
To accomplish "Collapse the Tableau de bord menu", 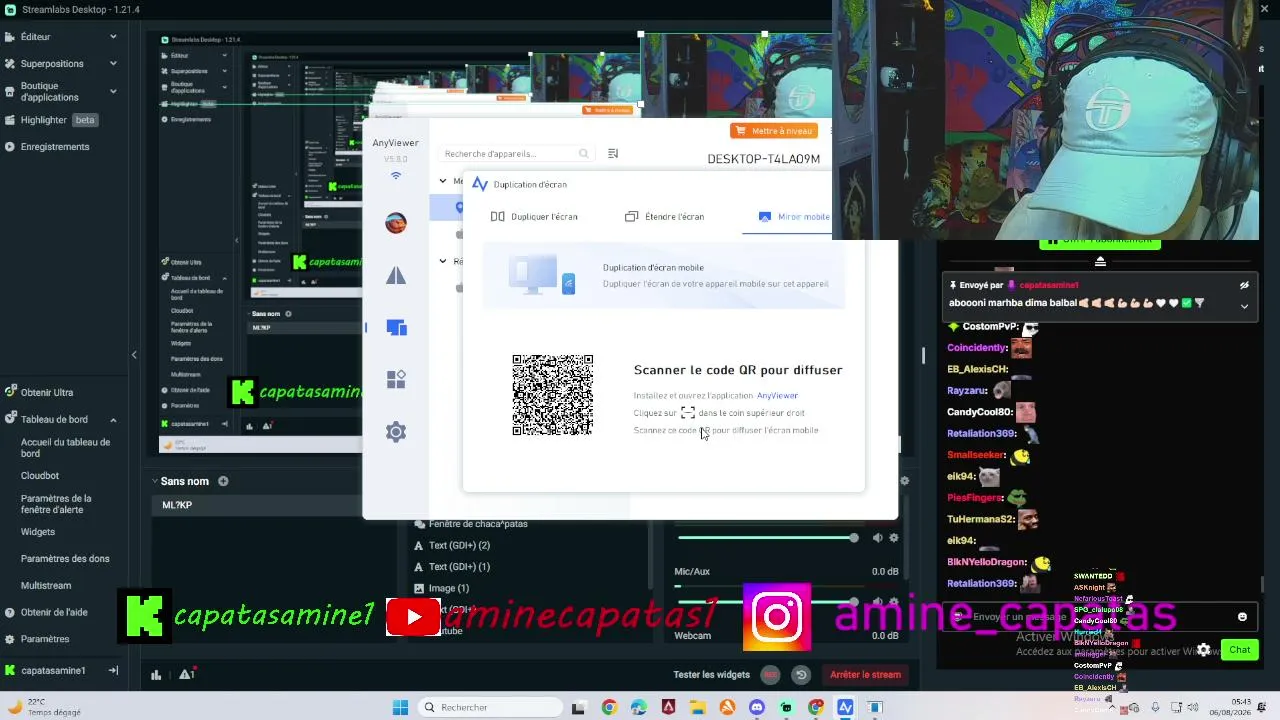I will [113, 420].
